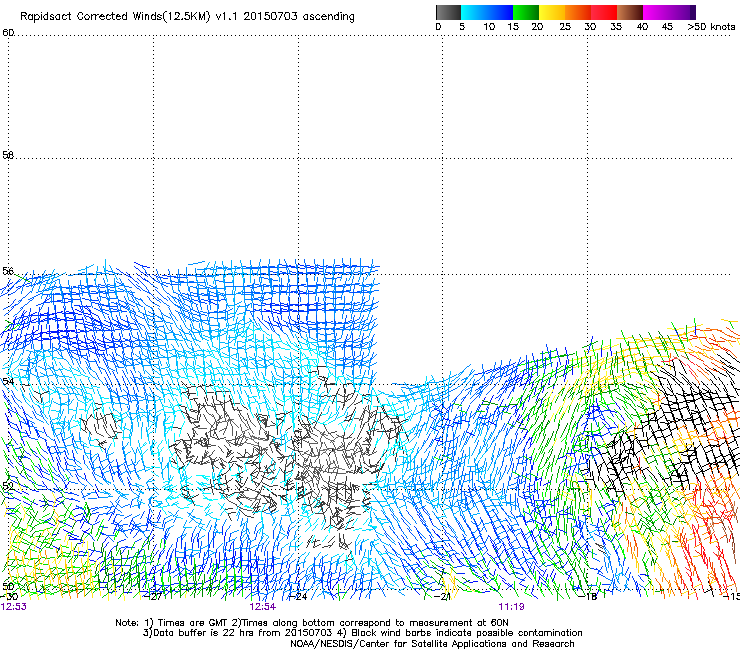Click the purple '12:53' swath time
The width and height of the screenshot is (740, 650).
pos(14,607)
